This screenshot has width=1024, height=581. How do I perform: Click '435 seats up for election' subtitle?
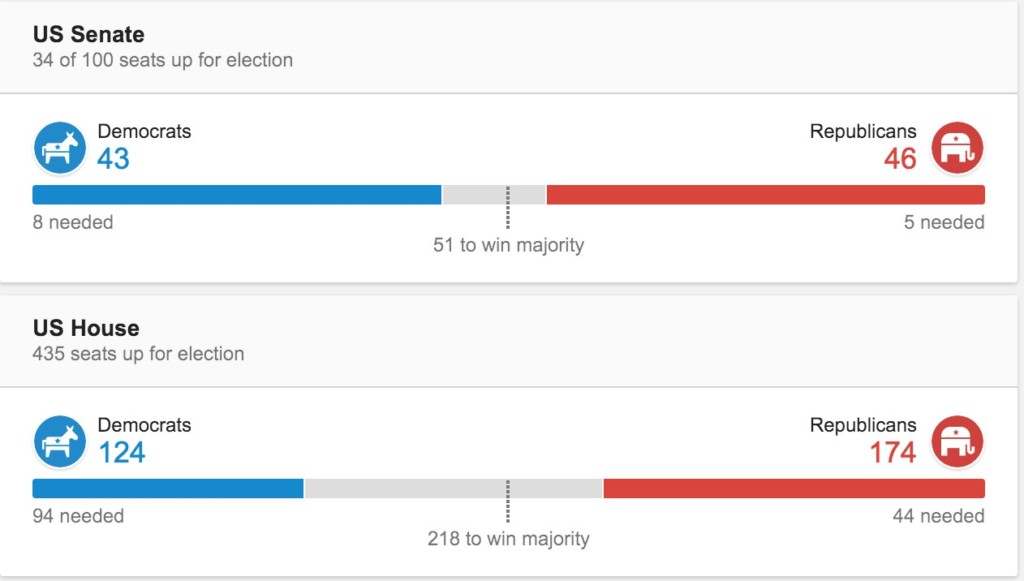click(138, 354)
